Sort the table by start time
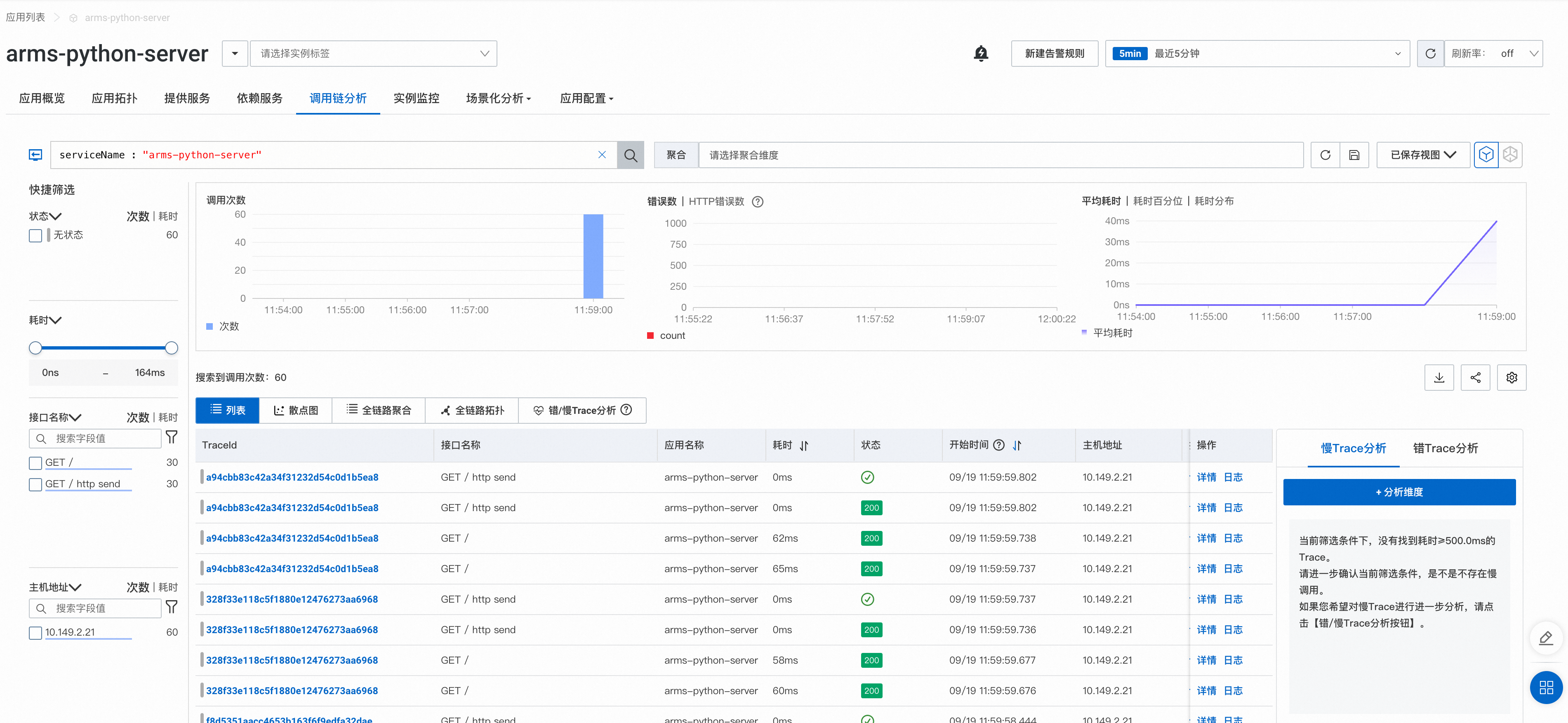 pos(1017,446)
